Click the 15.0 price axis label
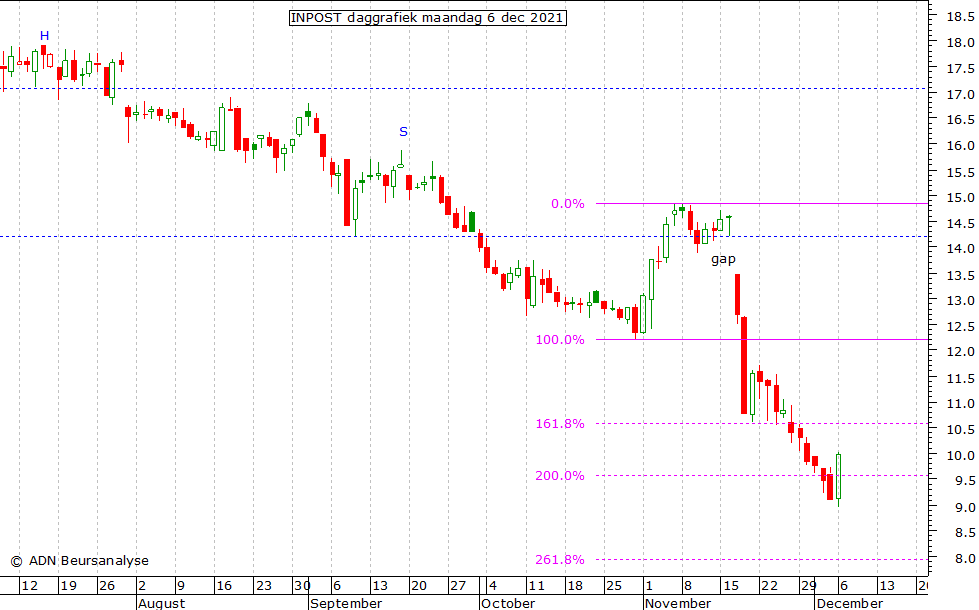 pos(960,197)
